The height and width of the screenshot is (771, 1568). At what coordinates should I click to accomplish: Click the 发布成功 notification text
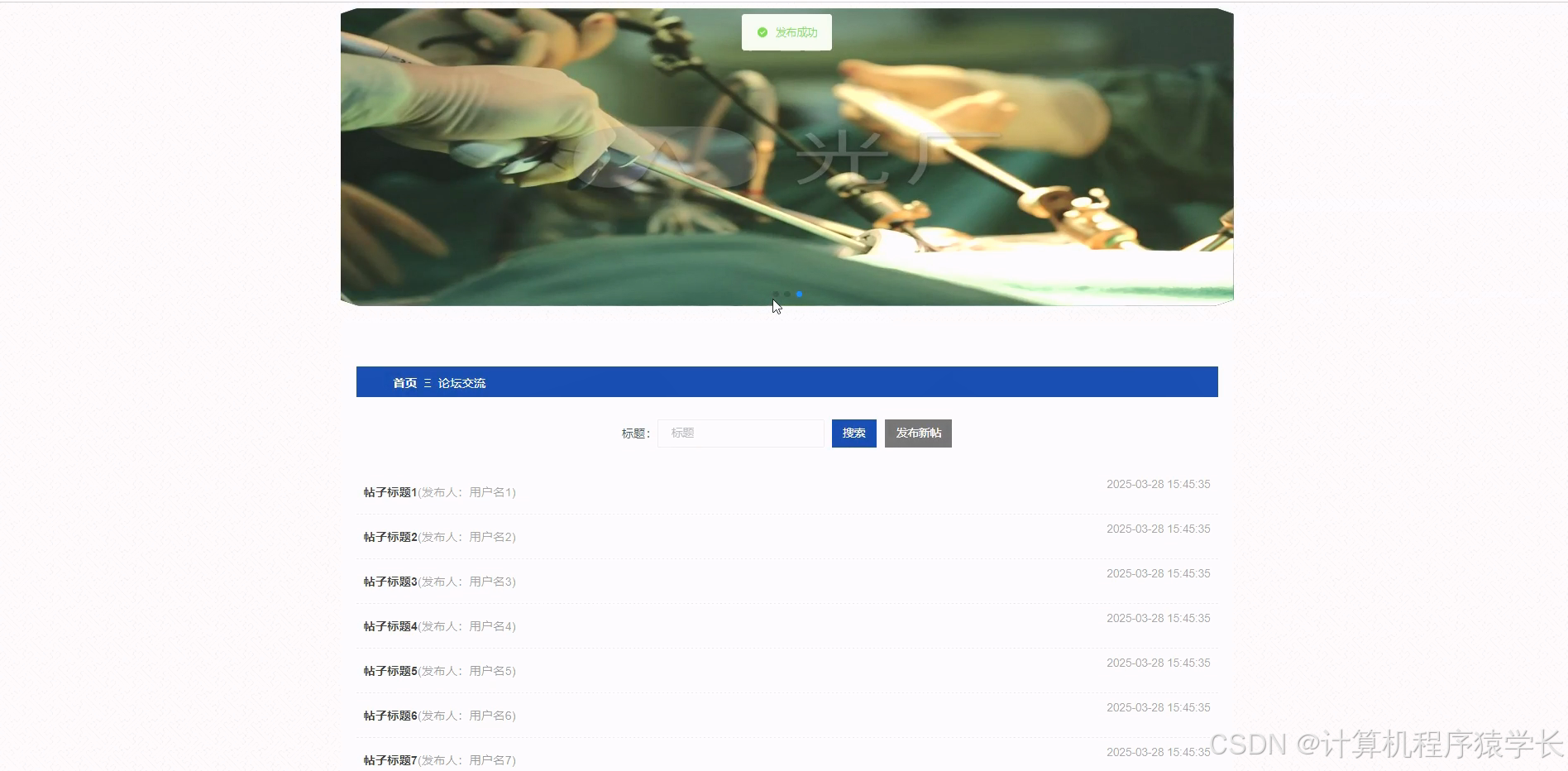(796, 32)
